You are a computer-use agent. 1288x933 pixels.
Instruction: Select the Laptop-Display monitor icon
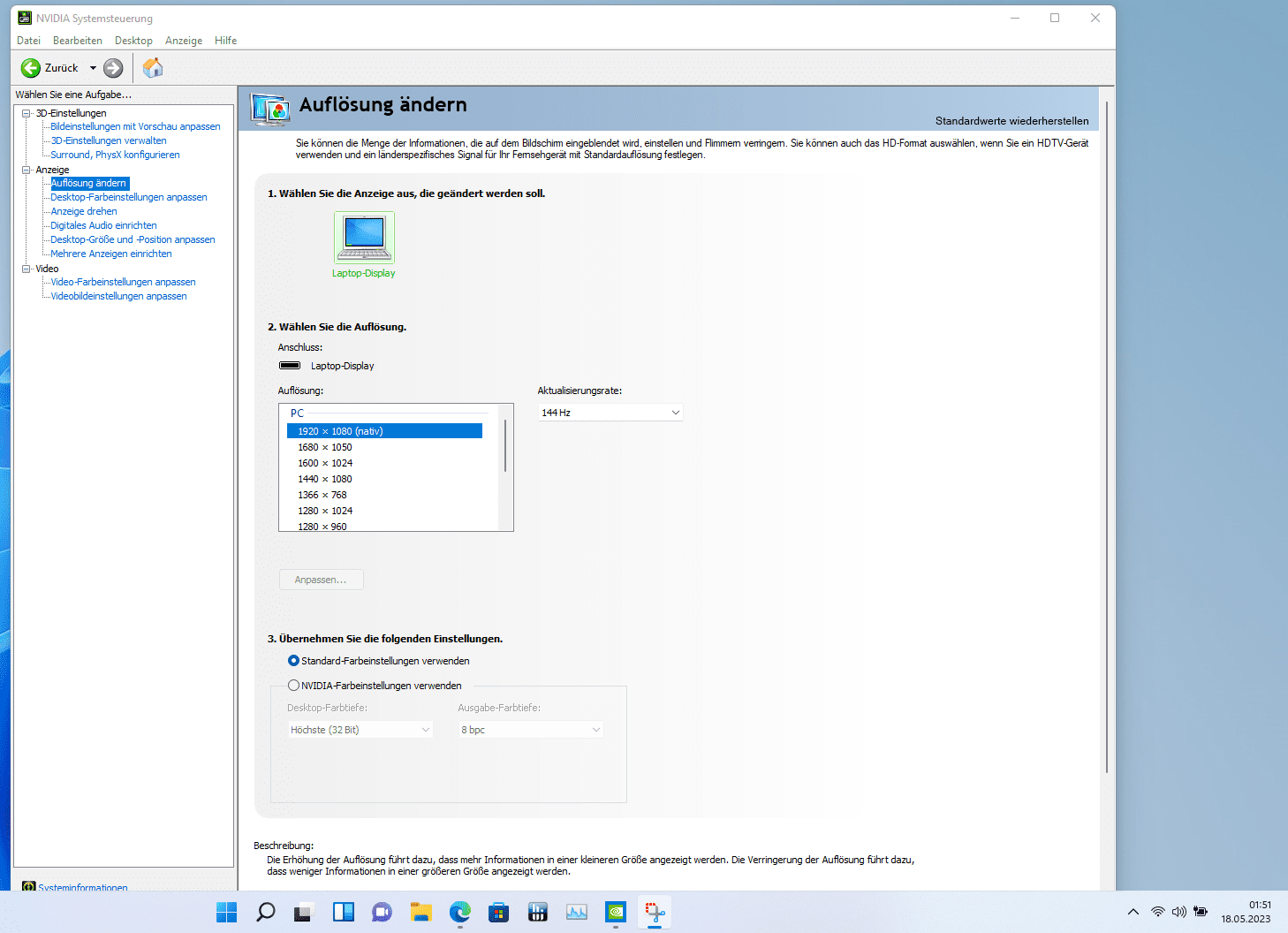click(364, 237)
